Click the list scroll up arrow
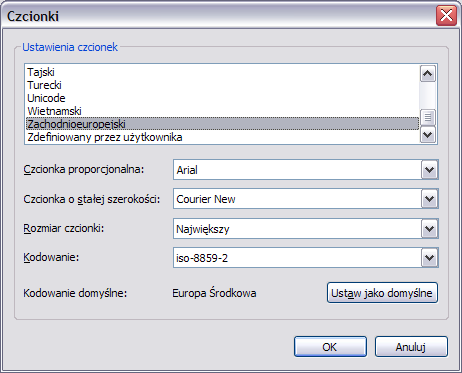Viewport: 462px width, 373px height. 428,74
